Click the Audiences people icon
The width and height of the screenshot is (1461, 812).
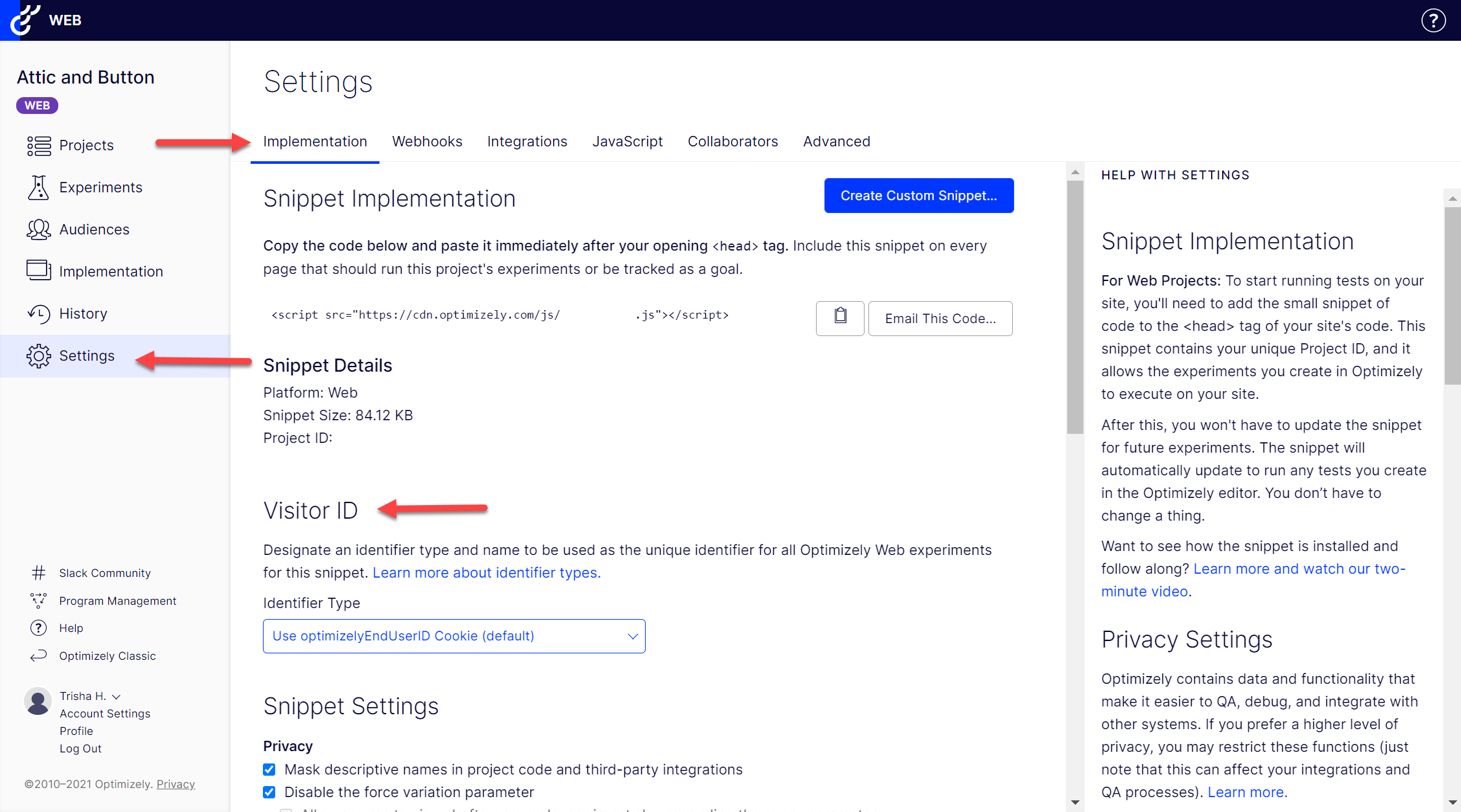(x=39, y=229)
